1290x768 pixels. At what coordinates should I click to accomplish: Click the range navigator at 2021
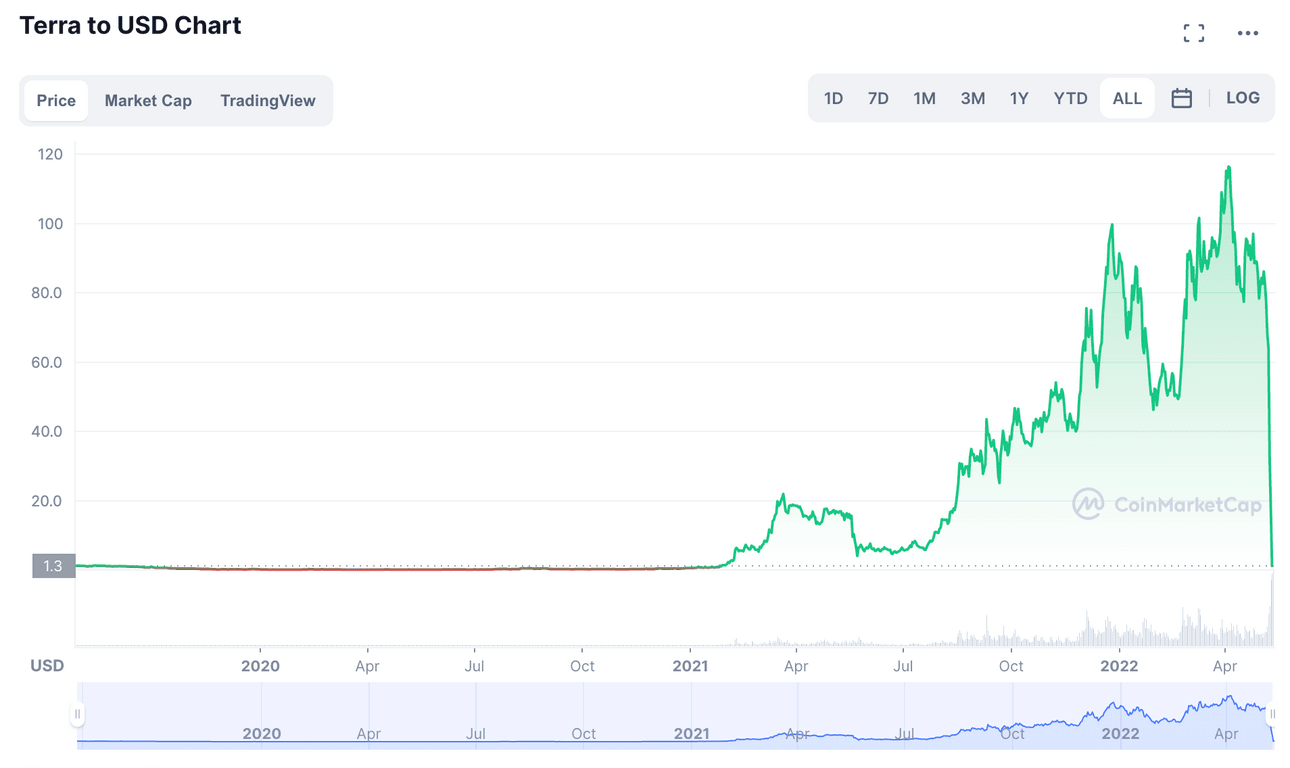pos(691,733)
